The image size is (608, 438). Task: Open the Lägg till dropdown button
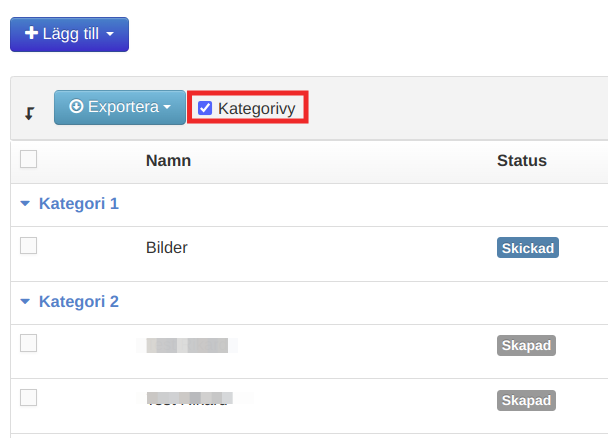point(69,34)
